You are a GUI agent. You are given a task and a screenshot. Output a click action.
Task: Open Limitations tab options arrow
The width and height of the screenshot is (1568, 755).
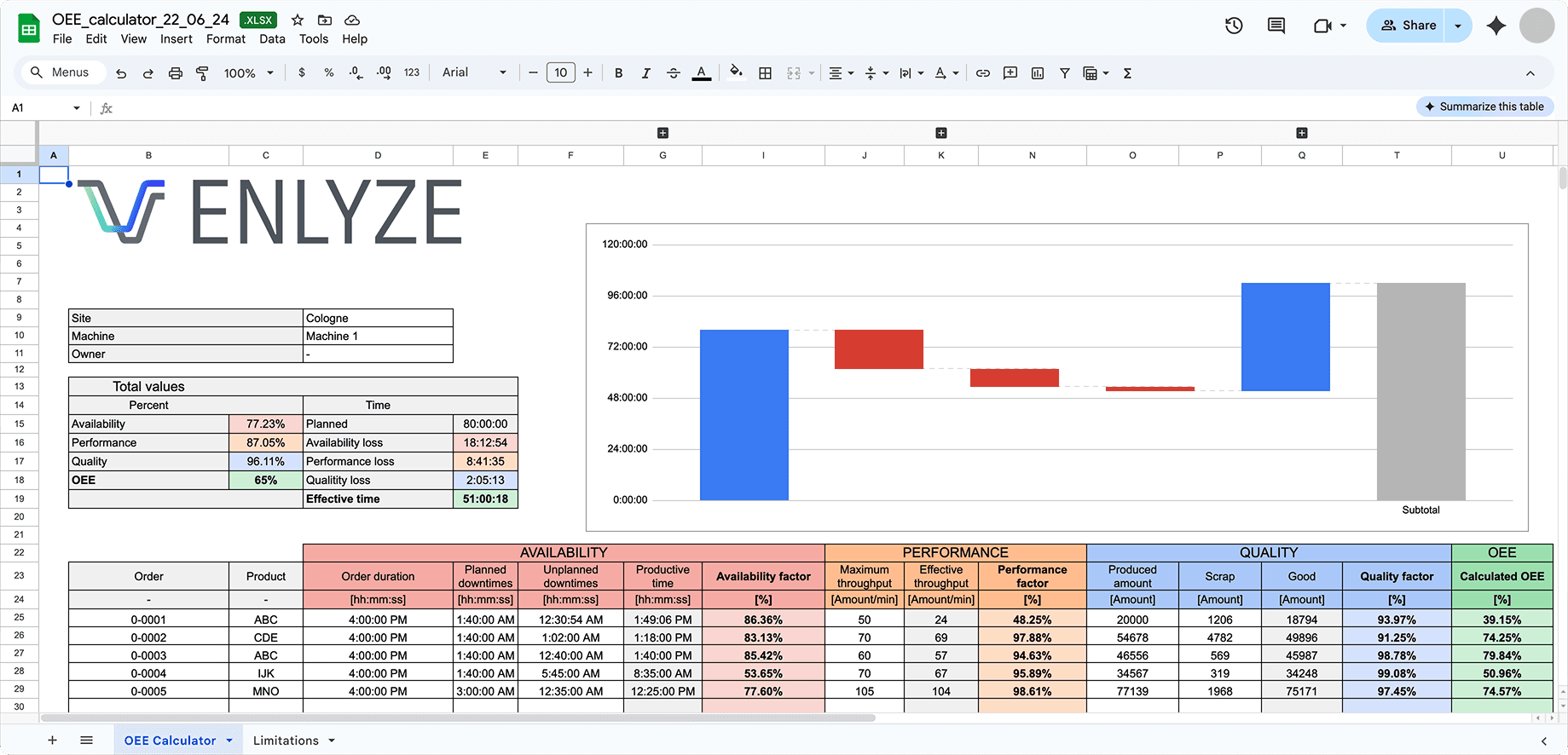(x=332, y=741)
